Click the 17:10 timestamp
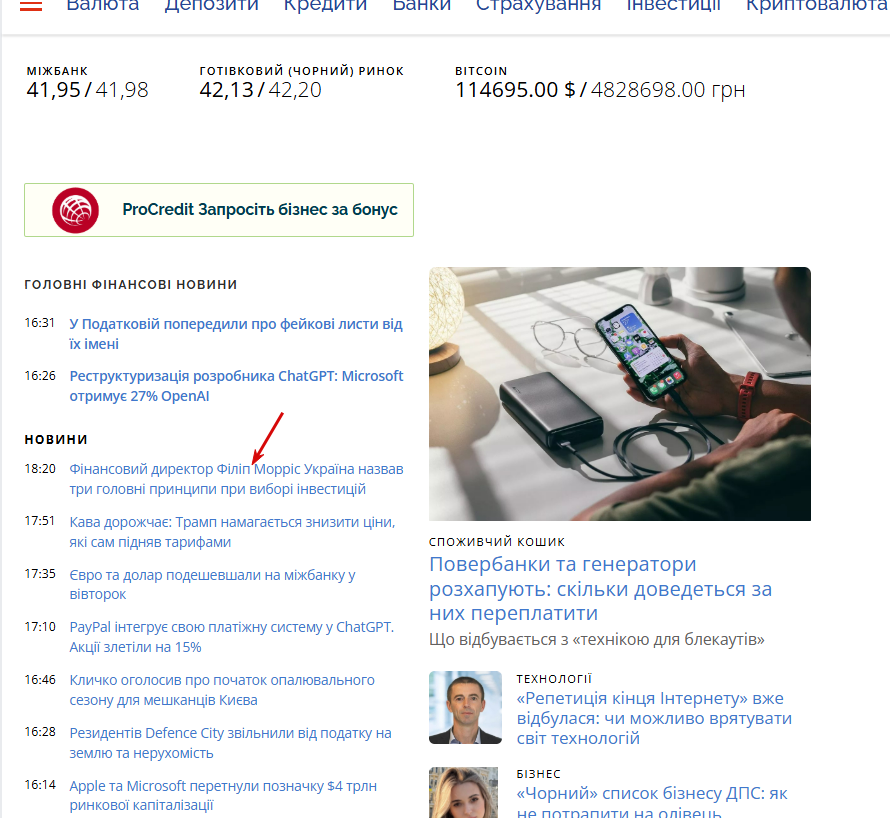This screenshot has width=890, height=818. 40,627
